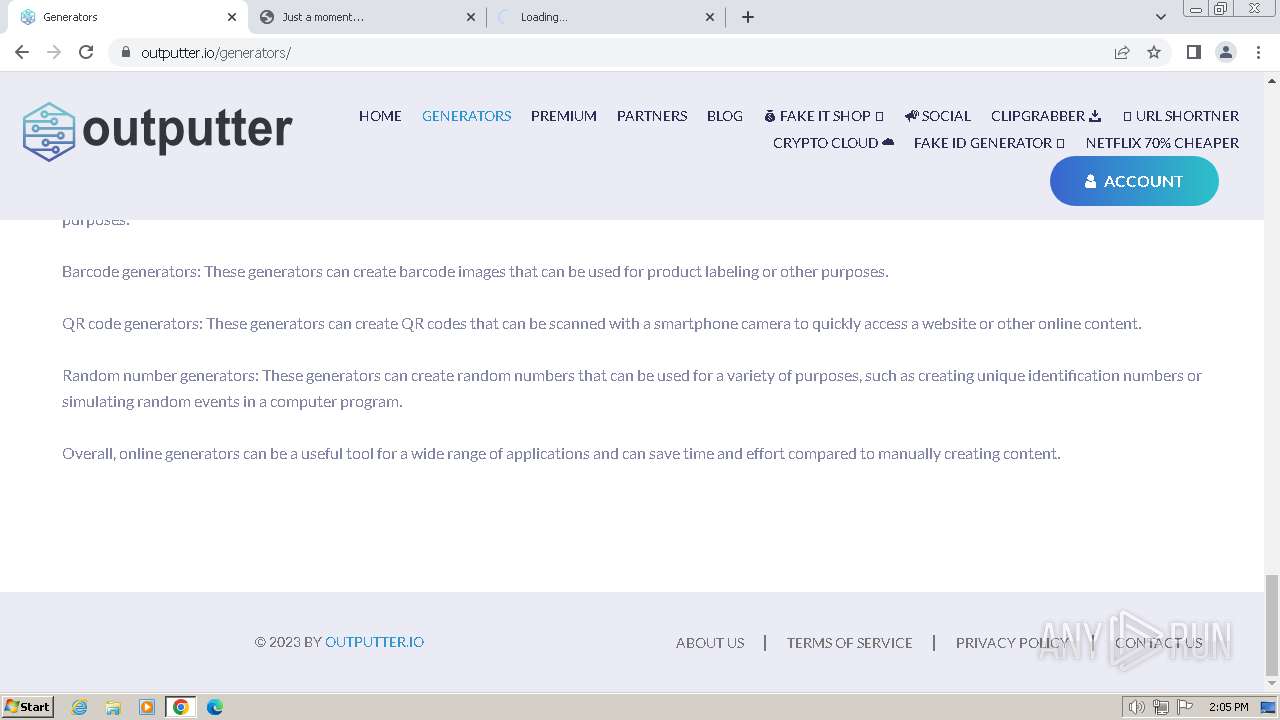Viewport: 1280px width, 720px height.
Task: Open NETFLIX 70% CHEAPER link
Action: point(1162,143)
